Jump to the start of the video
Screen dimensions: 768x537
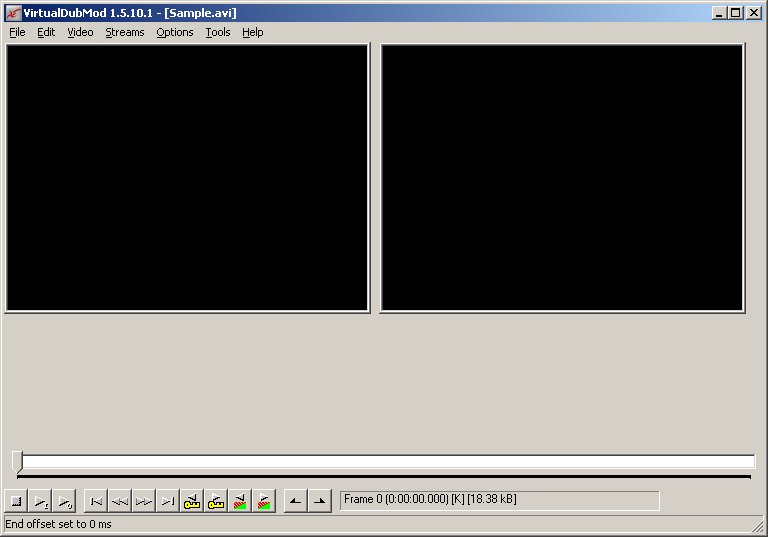coord(96,501)
